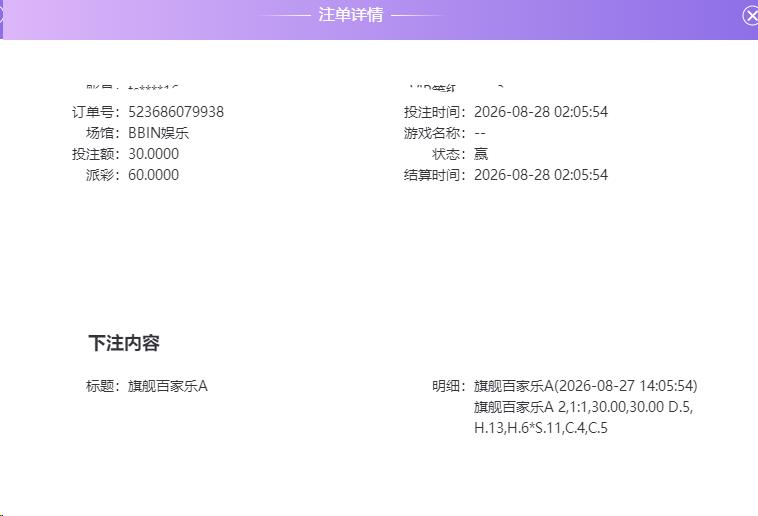Screen dimensions: 758x516
Task: Click the 注单详情 title text
Action: (x=350, y=15)
